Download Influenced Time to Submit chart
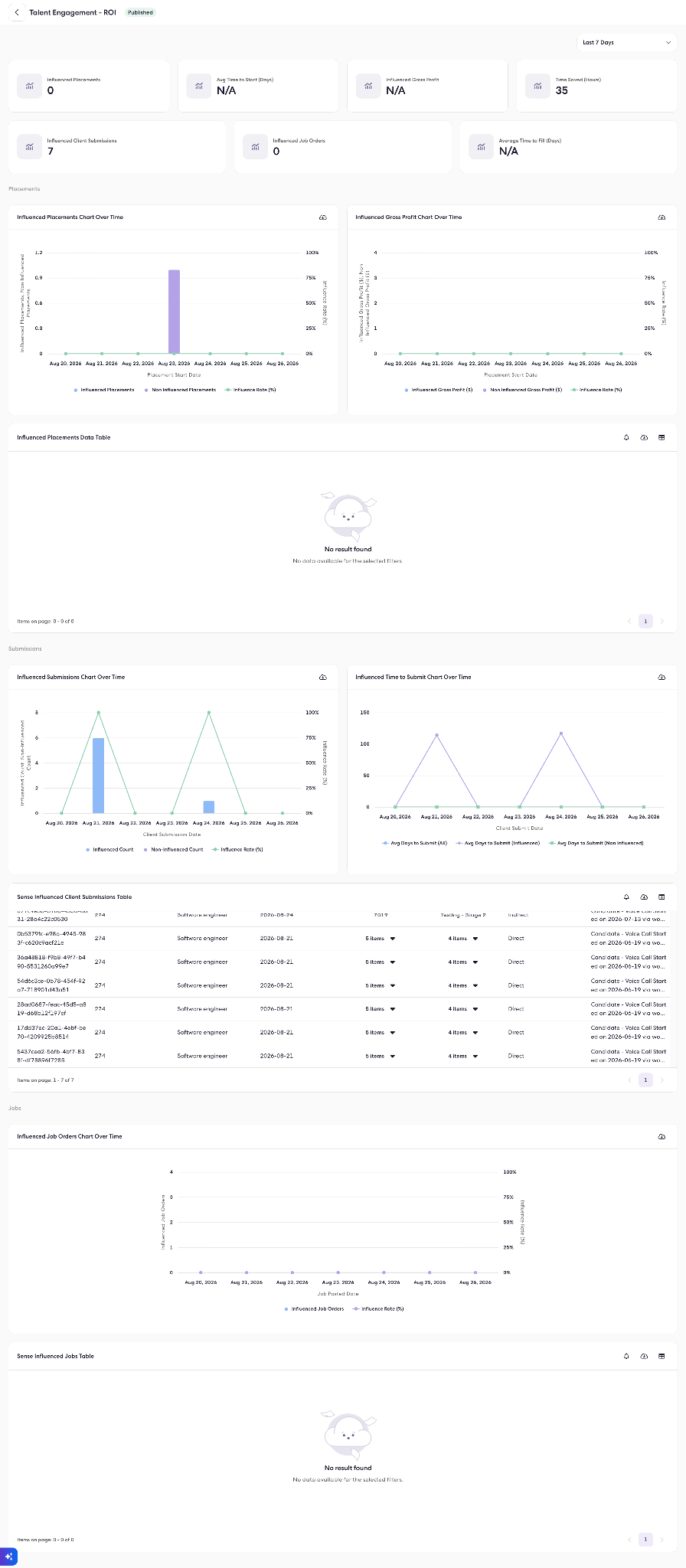 click(661, 677)
